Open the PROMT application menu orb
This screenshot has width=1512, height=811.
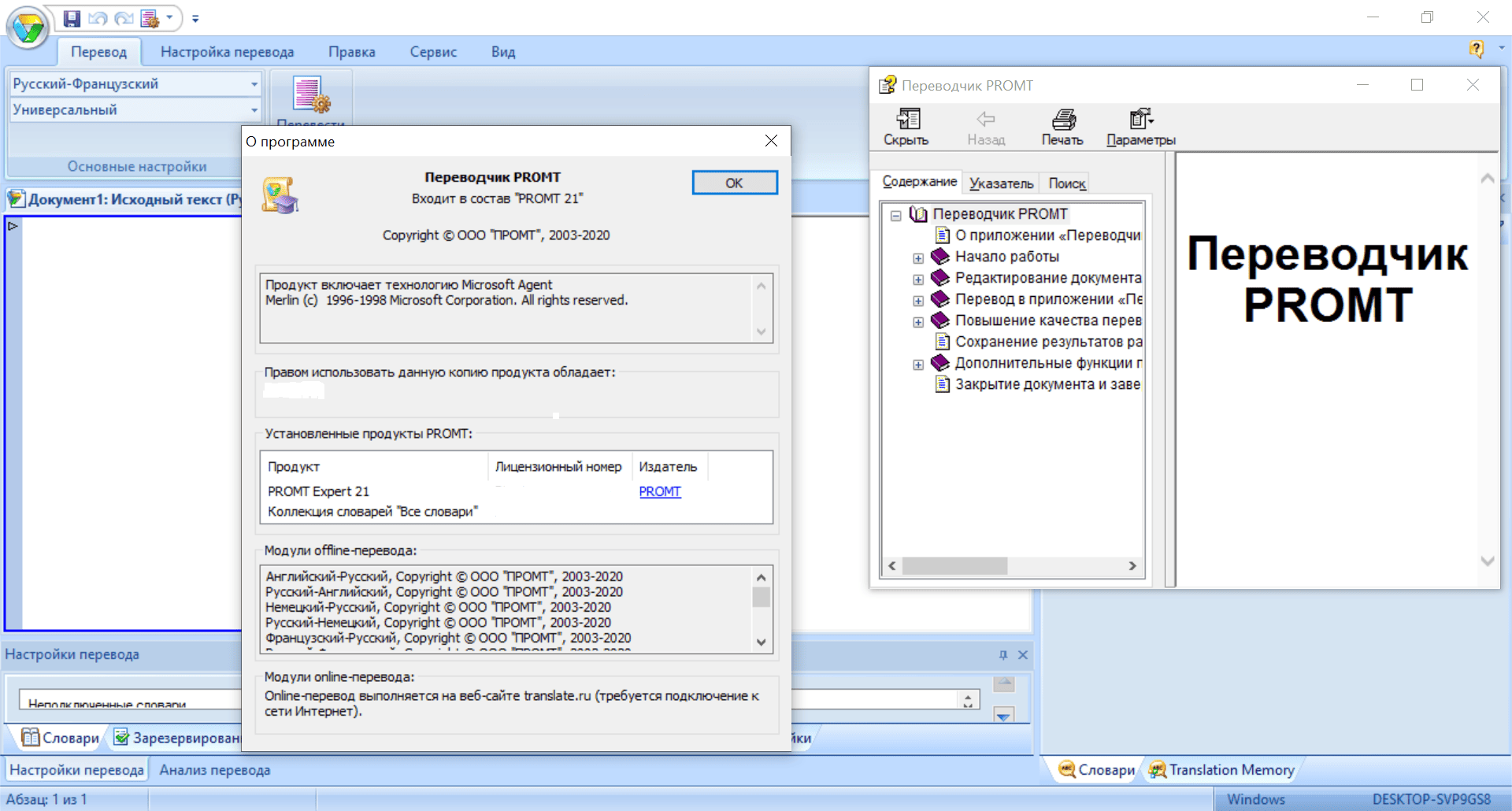coord(28,28)
